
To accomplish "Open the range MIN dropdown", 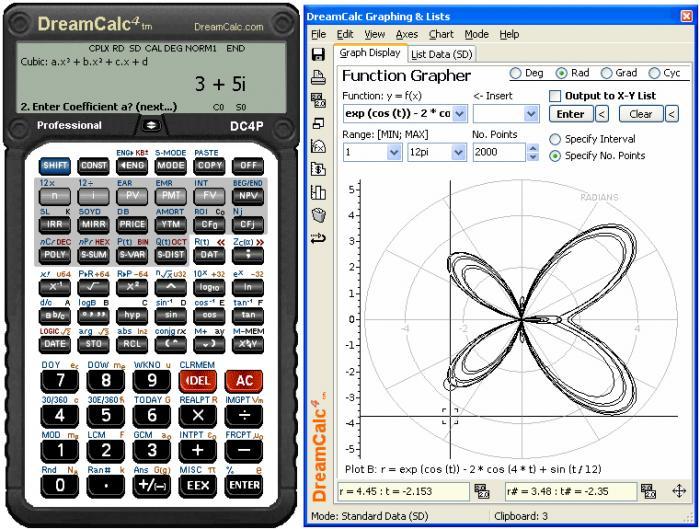I will (x=394, y=153).
